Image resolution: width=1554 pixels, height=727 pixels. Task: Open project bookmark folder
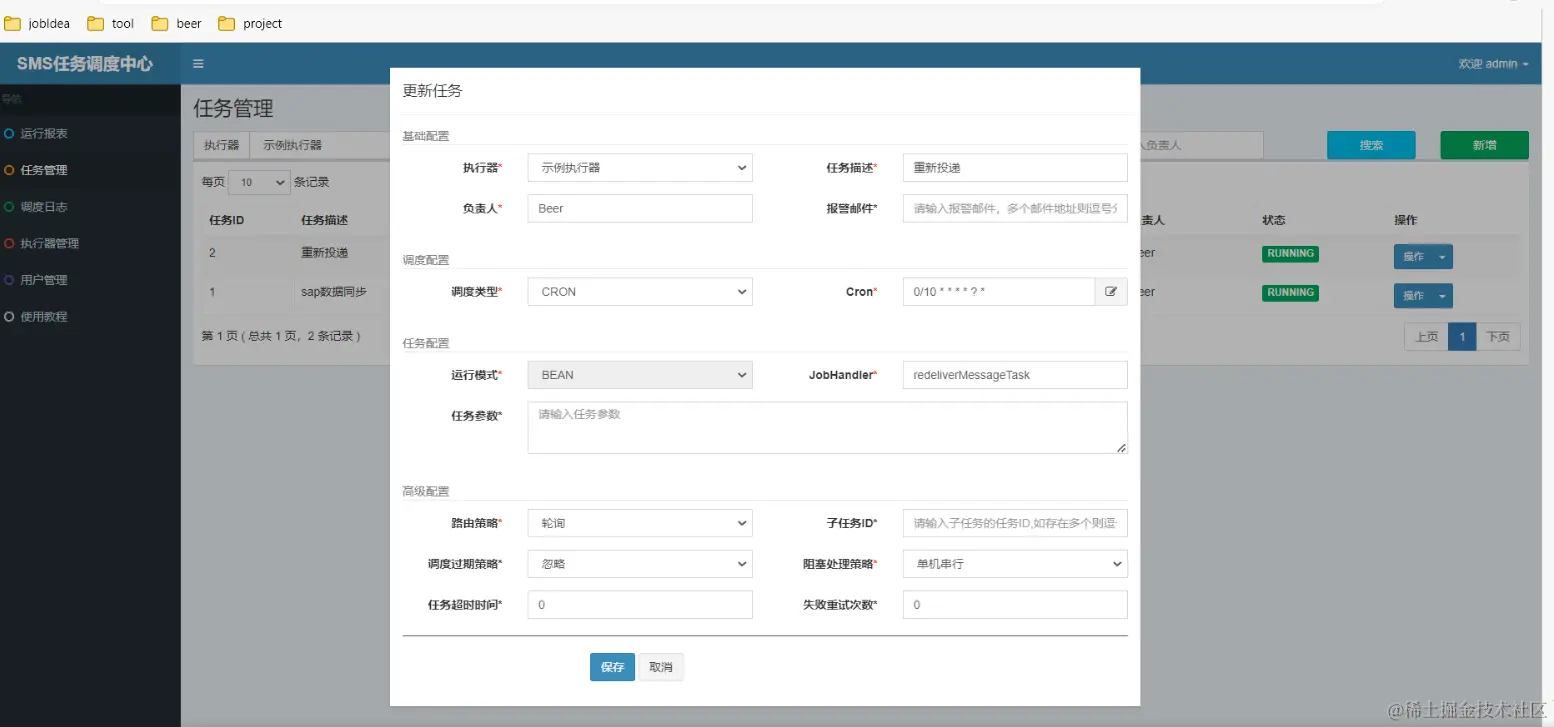250,23
